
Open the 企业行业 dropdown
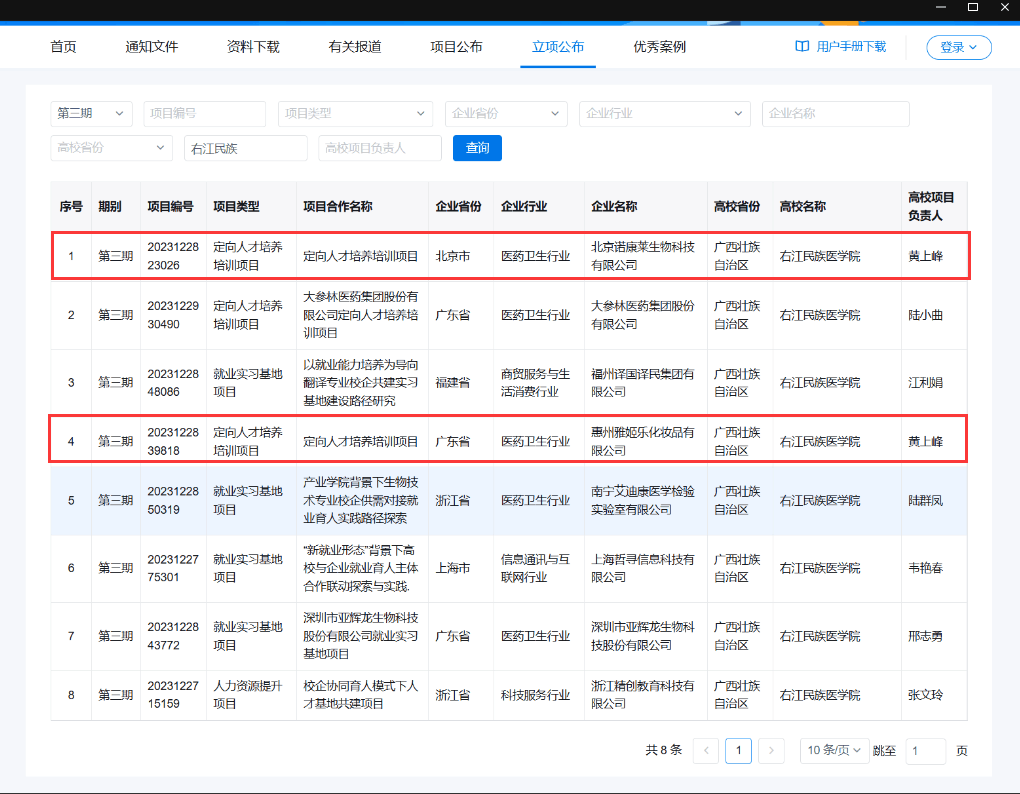(665, 113)
